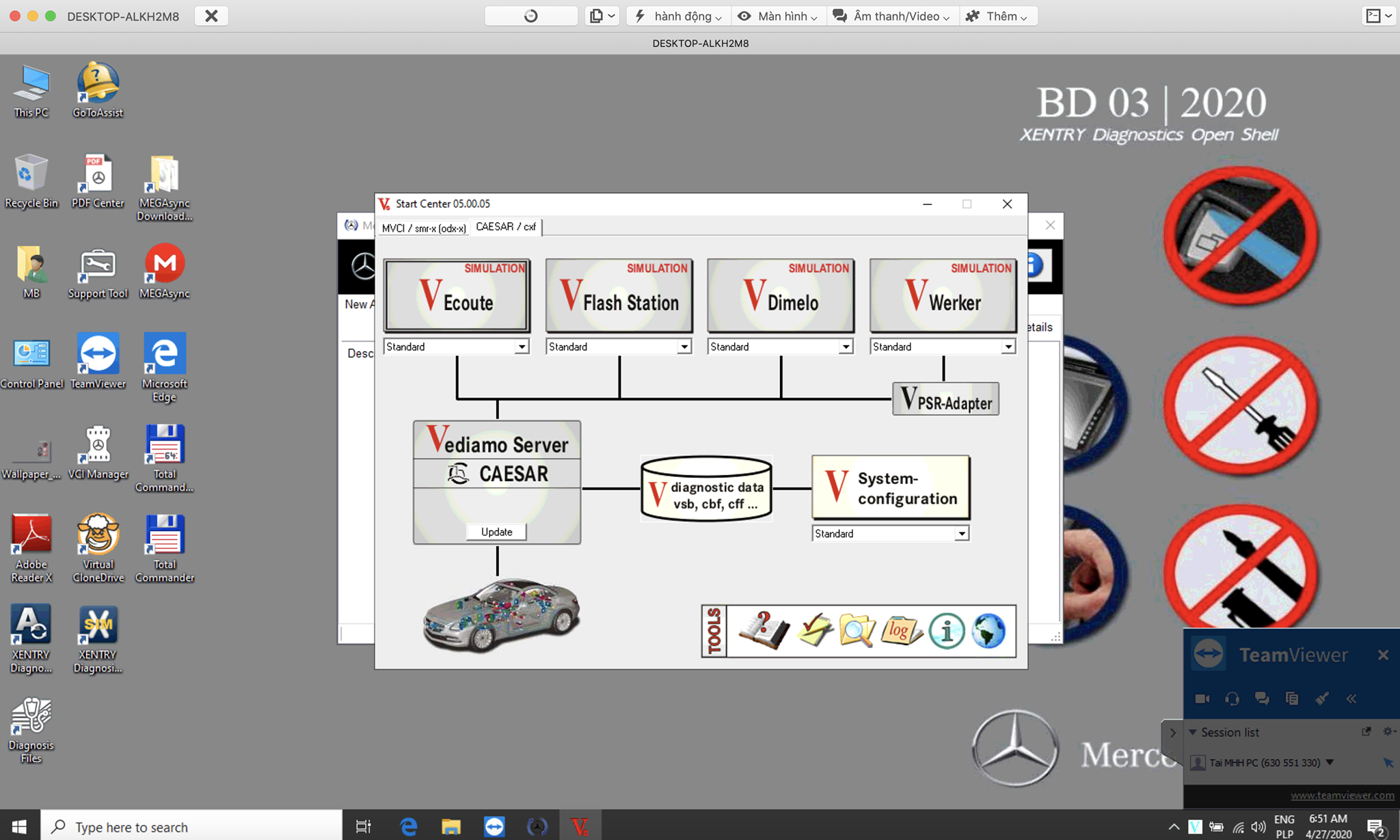Screen dimensions: 1400x840
Task: Click Update in the Vediamo Server box
Action: (x=496, y=532)
